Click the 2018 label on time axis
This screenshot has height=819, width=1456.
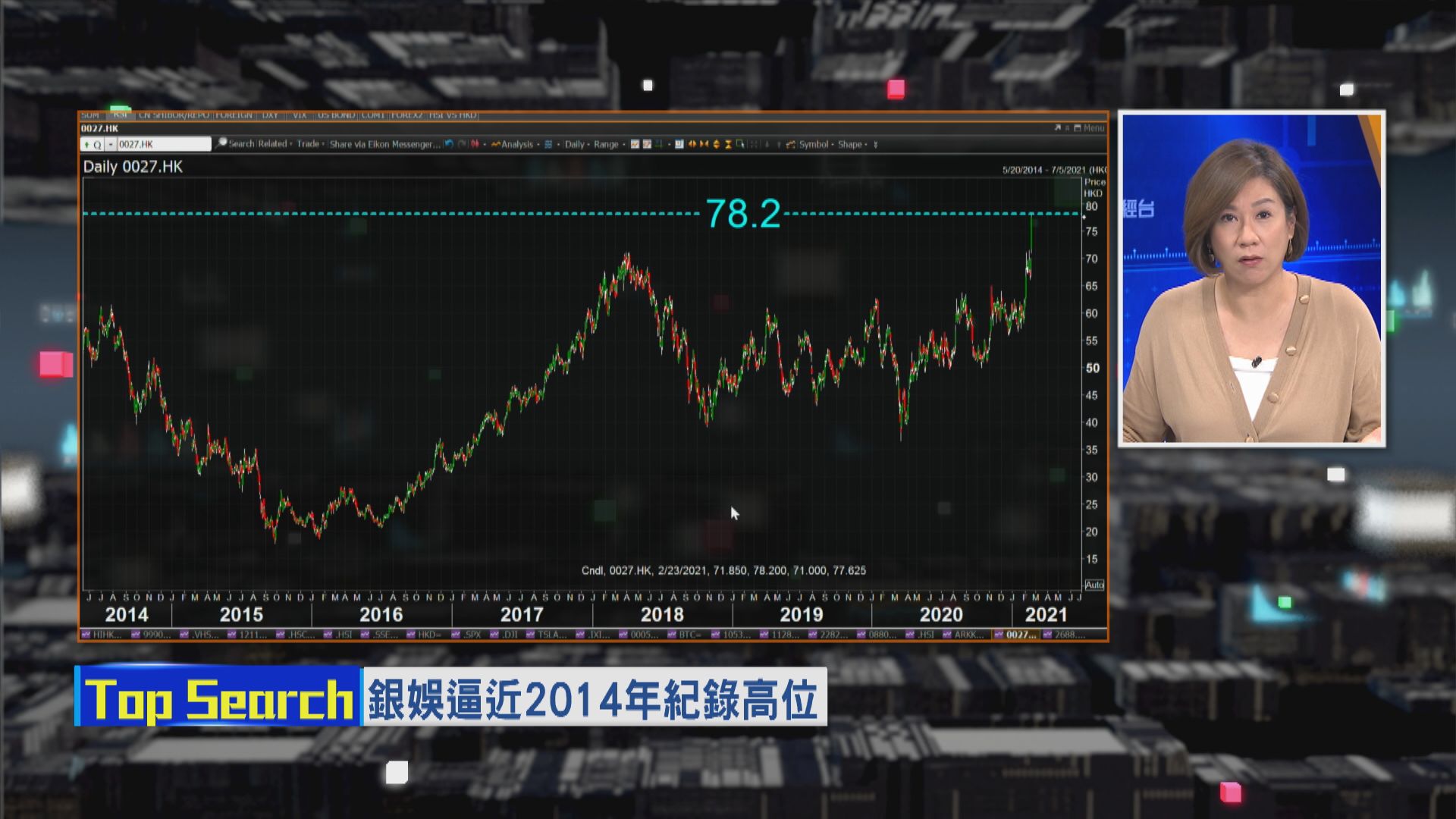661,614
